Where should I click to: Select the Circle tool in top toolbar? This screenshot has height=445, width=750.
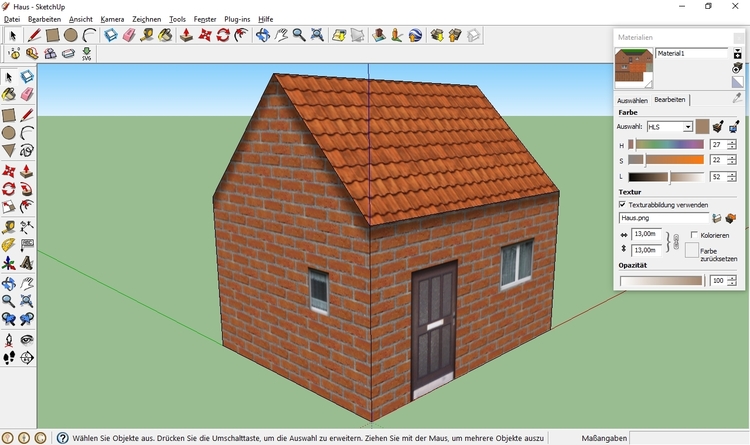coord(71,35)
